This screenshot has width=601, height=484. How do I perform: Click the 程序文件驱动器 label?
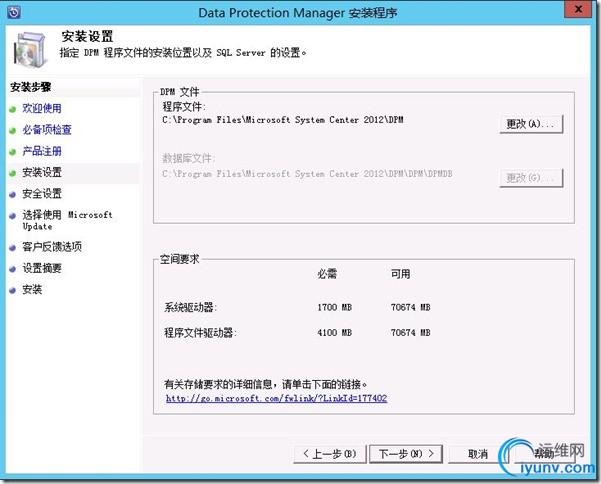[x=200, y=333]
